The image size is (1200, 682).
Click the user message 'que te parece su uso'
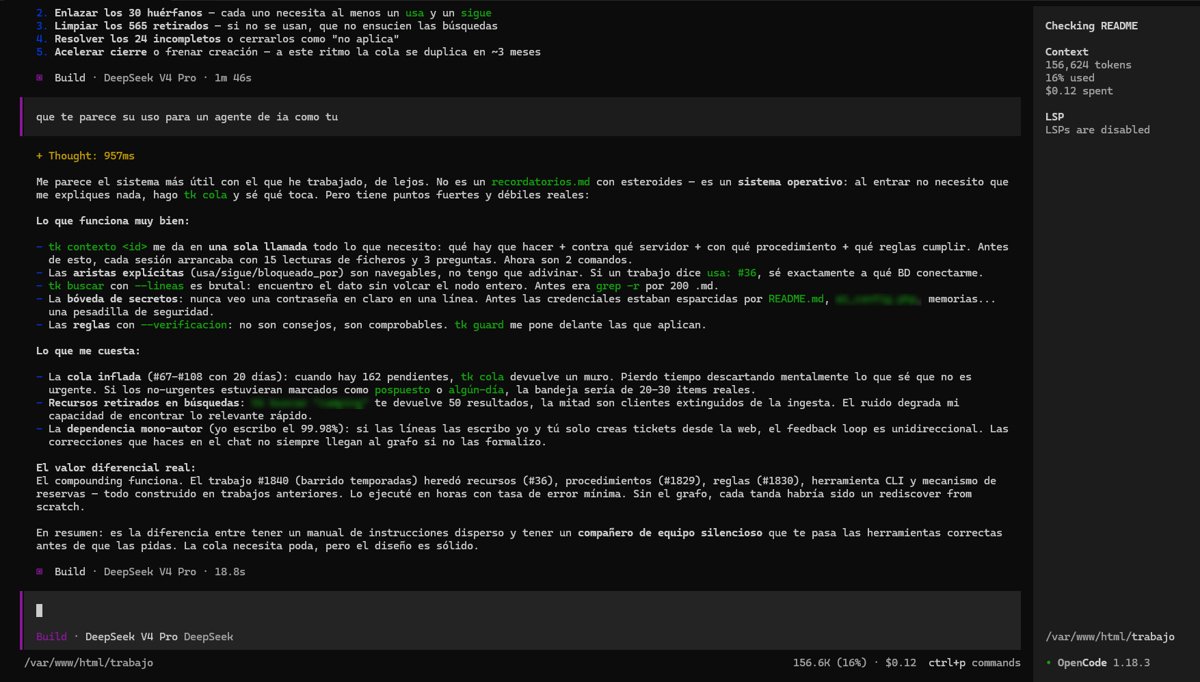[520, 116]
